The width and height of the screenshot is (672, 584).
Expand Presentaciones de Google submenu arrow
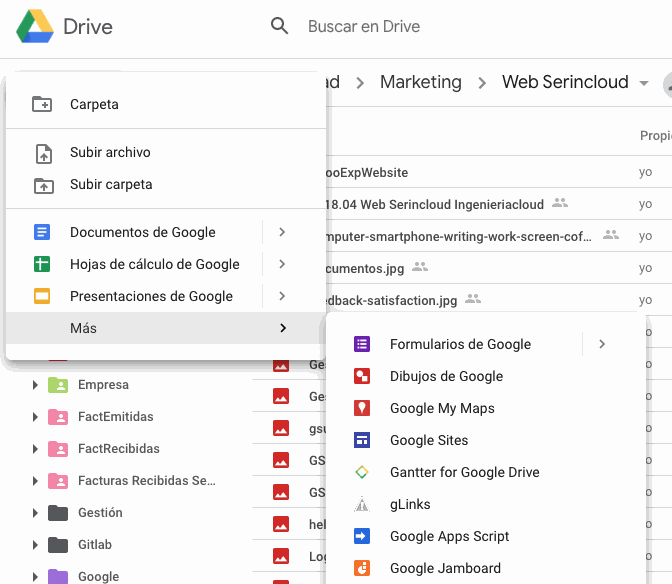tap(282, 296)
